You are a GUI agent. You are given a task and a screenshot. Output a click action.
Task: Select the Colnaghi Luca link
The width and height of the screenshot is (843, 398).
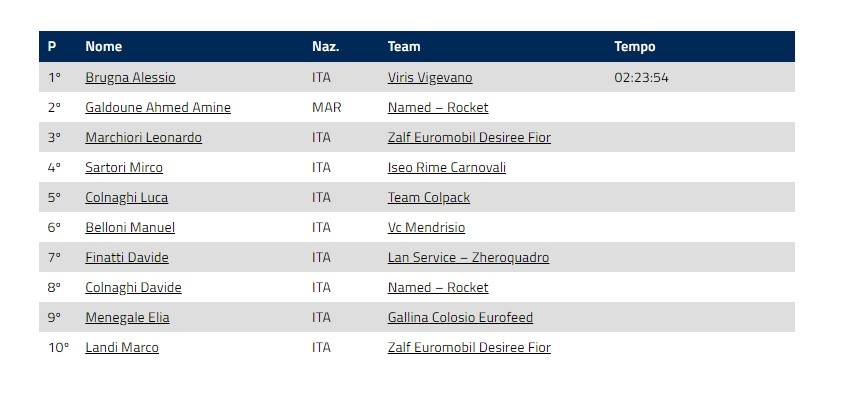point(127,198)
